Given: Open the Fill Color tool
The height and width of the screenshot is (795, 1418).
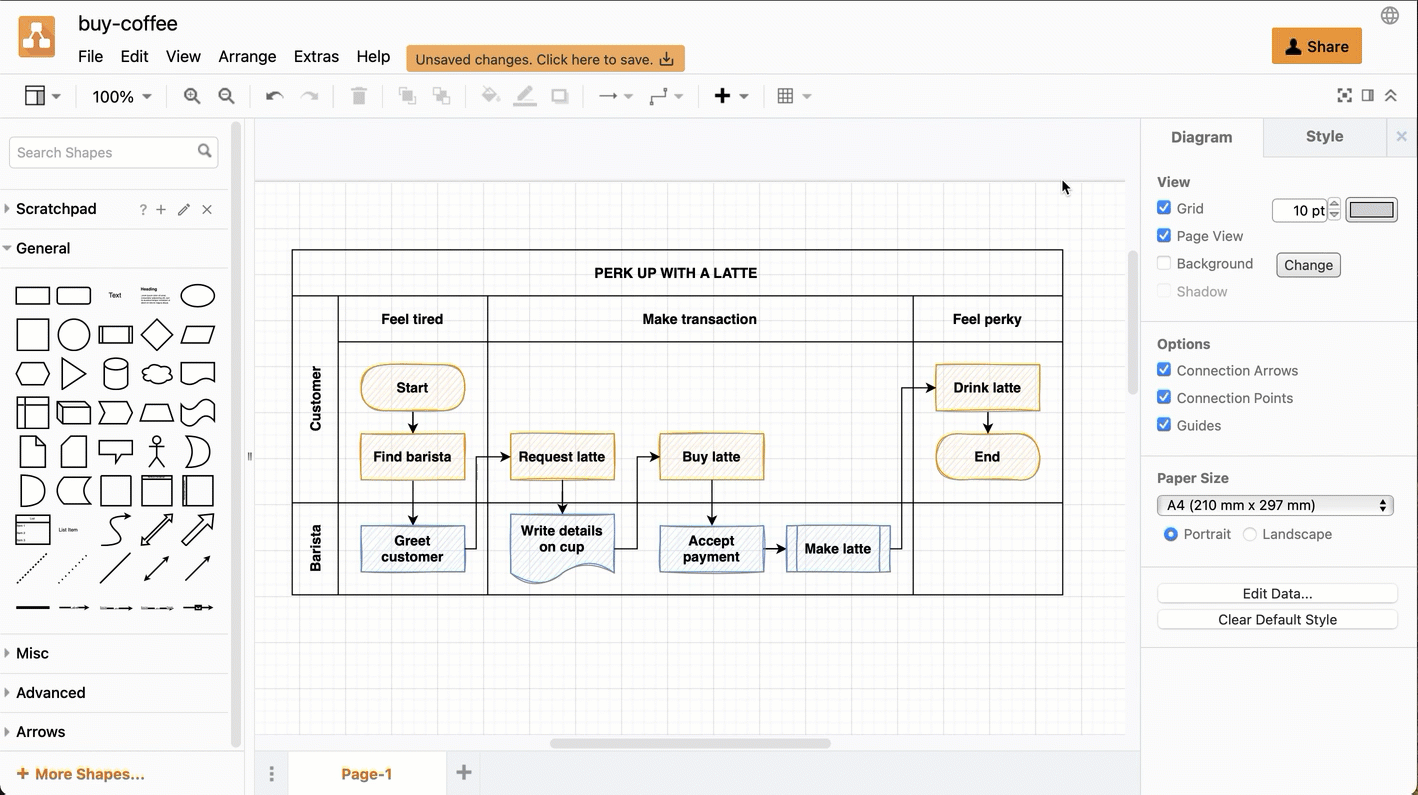Looking at the screenshot, I should click(490, 96).
